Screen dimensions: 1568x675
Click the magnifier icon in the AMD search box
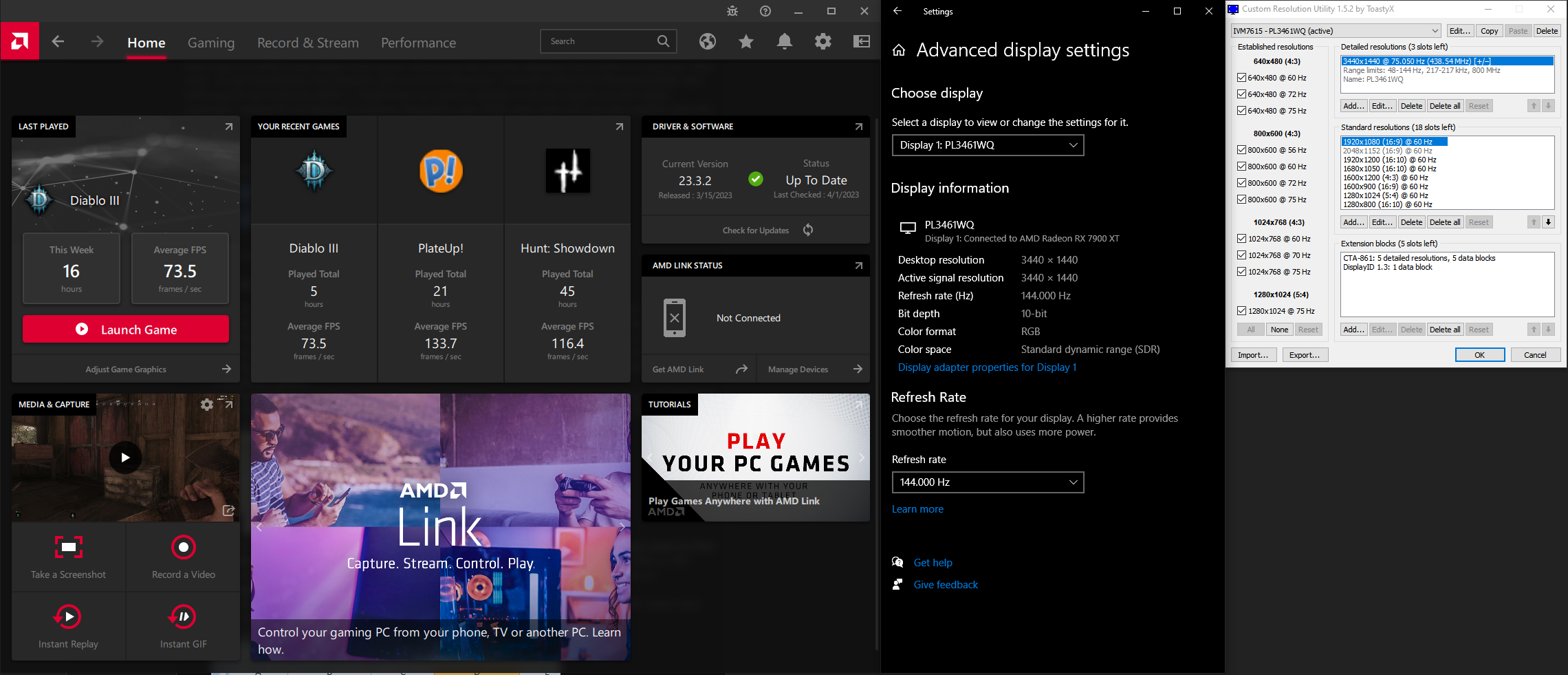(663, 41)
